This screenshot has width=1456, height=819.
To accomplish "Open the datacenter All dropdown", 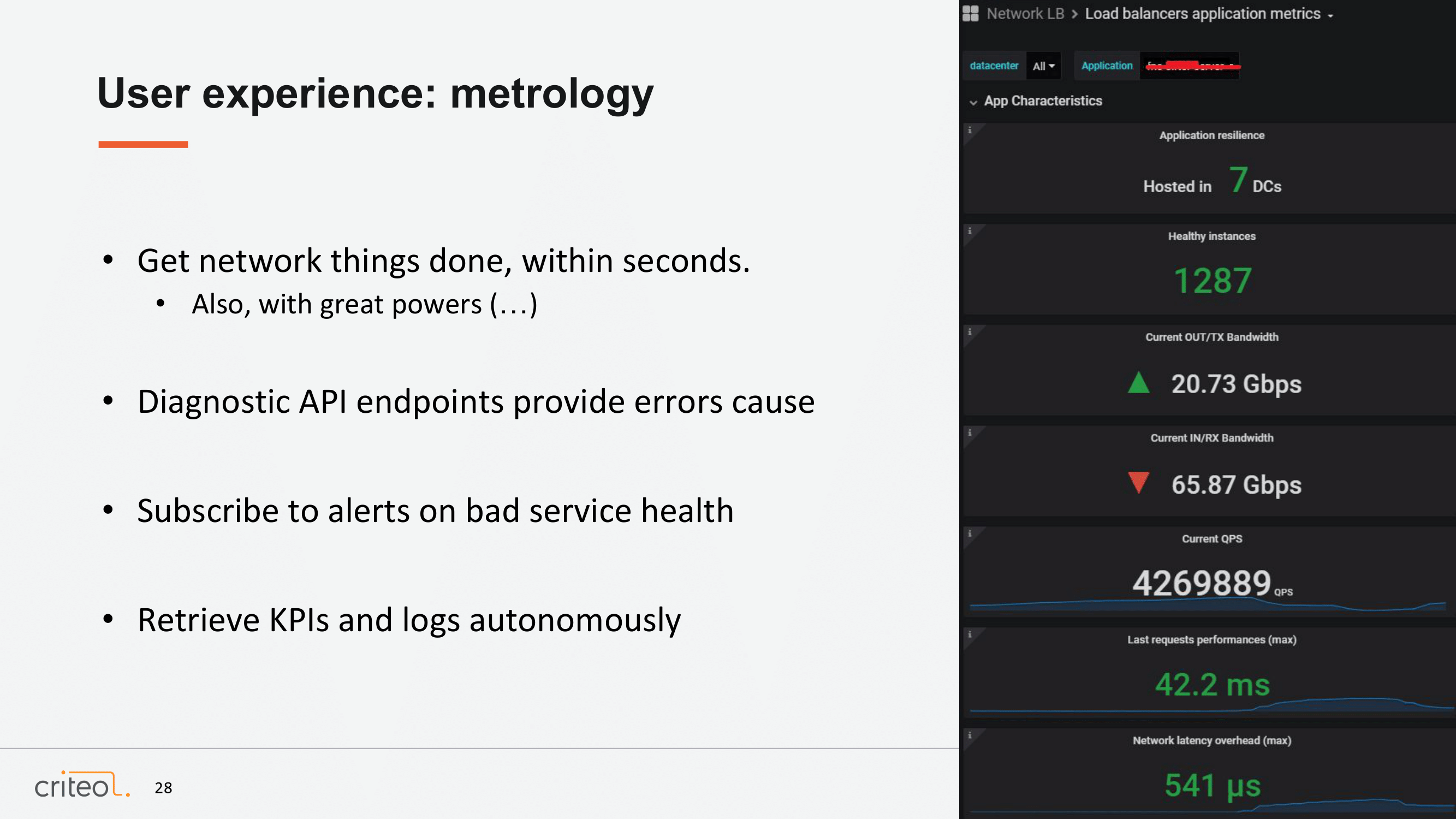I will coord(1043,66).
